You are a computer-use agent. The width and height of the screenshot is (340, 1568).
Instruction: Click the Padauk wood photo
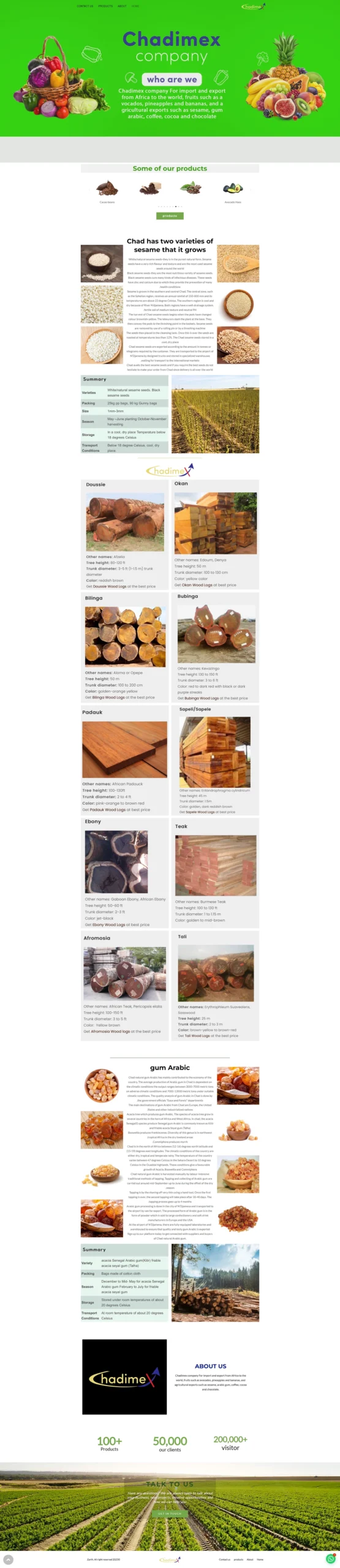click(125, 749)
